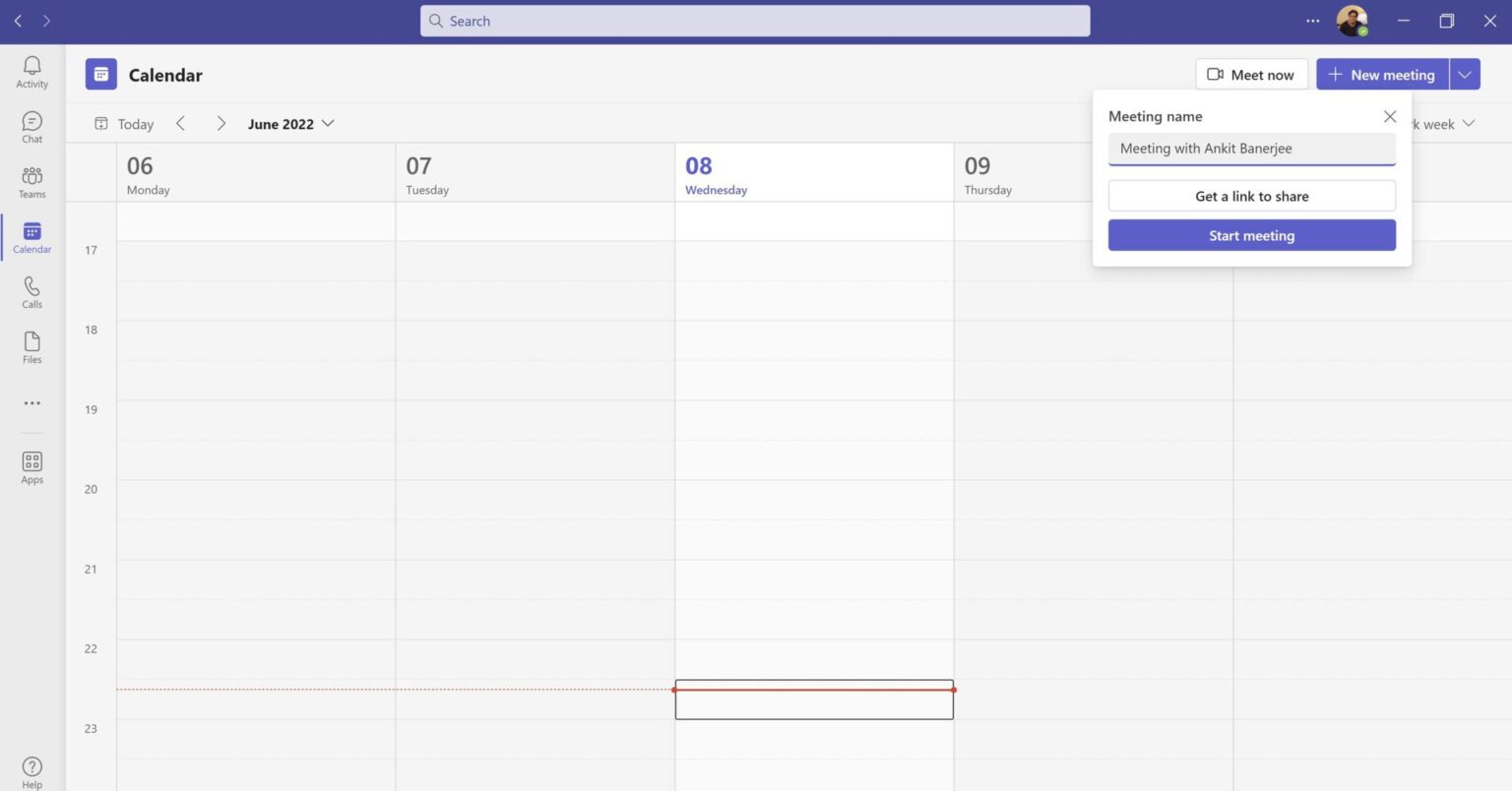1512x791 pixels.
Task: Start the meeting with Ankit Banerjee
Action: 1251,235
